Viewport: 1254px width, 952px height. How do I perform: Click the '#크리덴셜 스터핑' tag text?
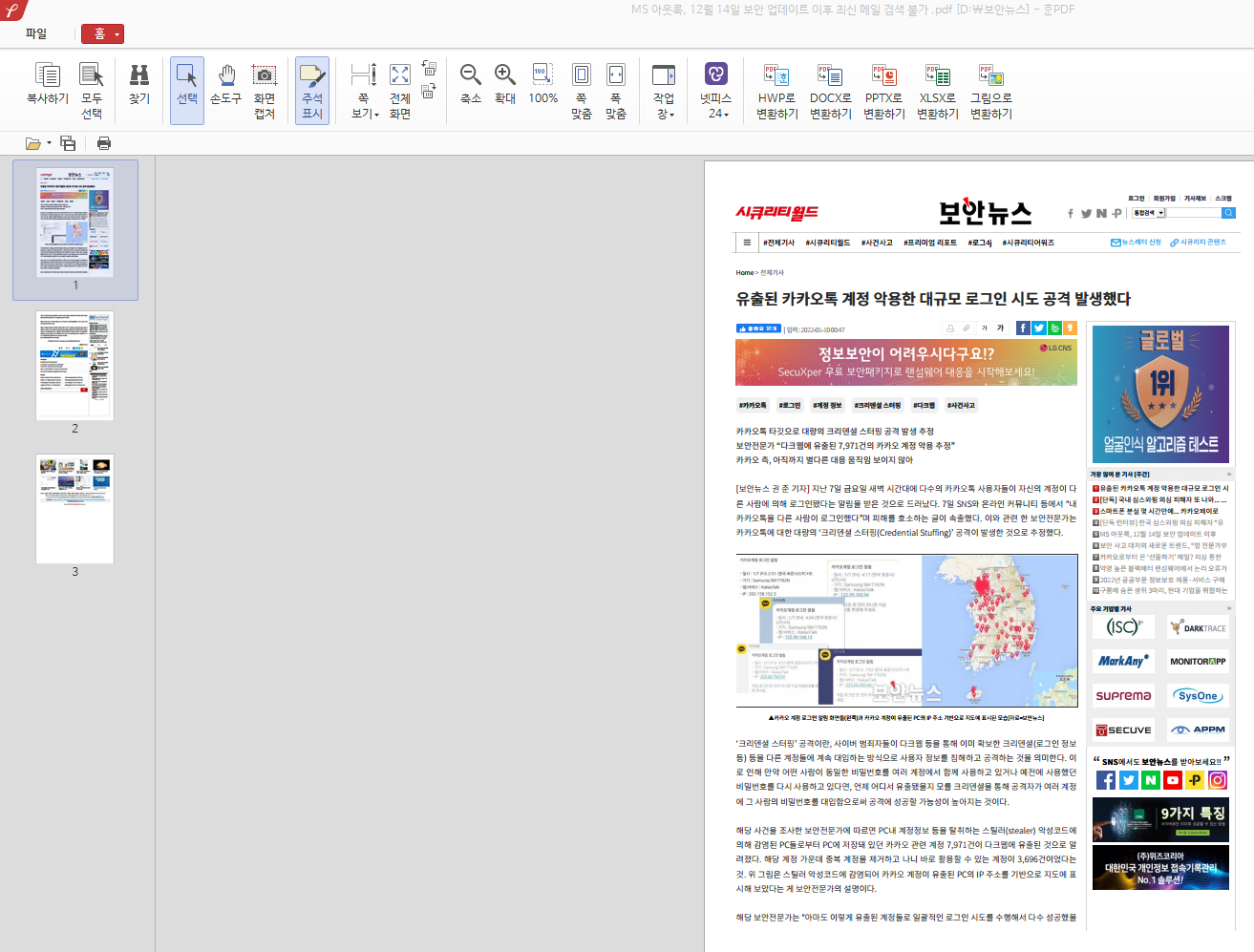pyautogui.click(x=878, y=405)
